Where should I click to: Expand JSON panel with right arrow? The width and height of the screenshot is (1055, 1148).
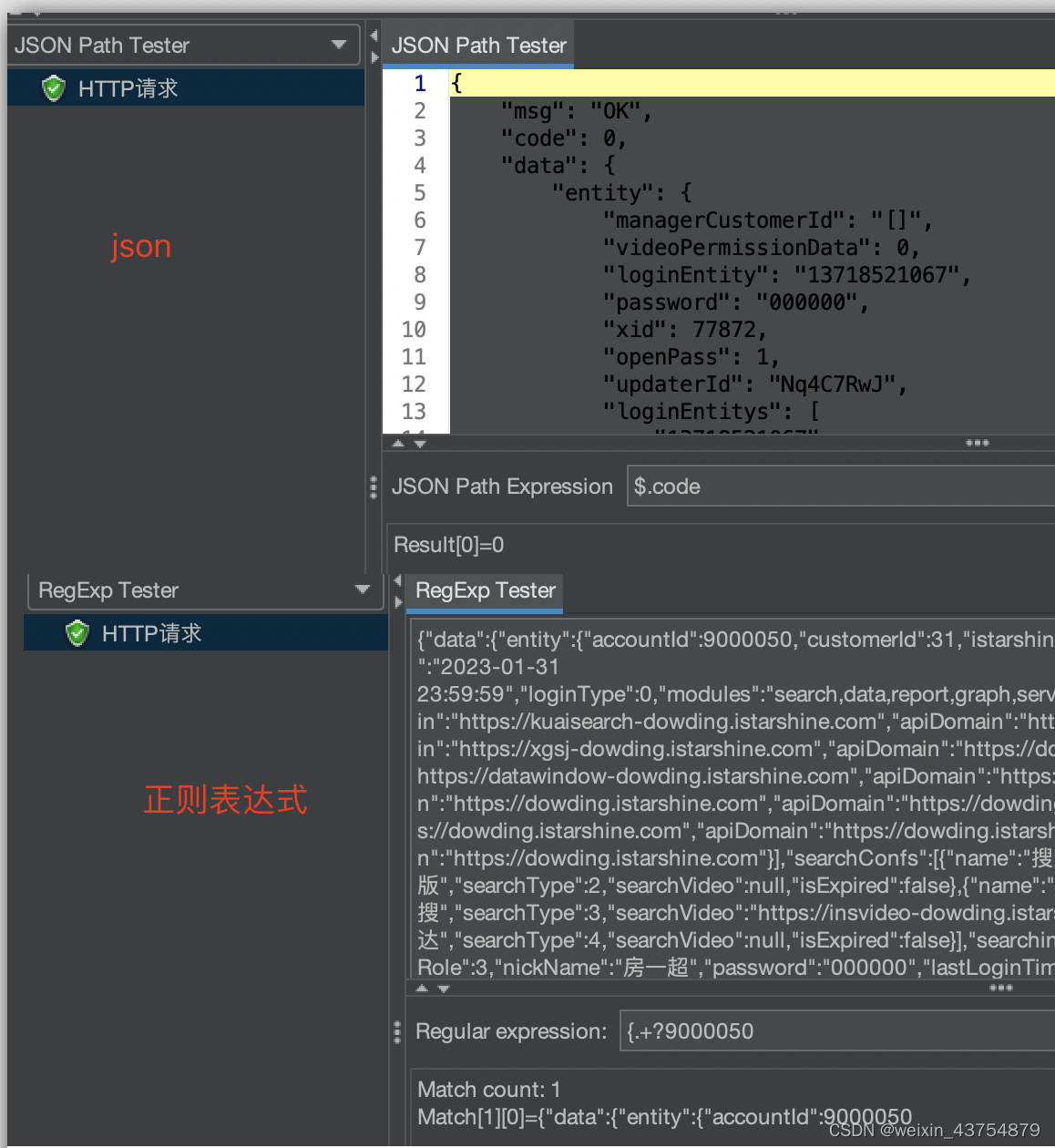pos(374,57)
